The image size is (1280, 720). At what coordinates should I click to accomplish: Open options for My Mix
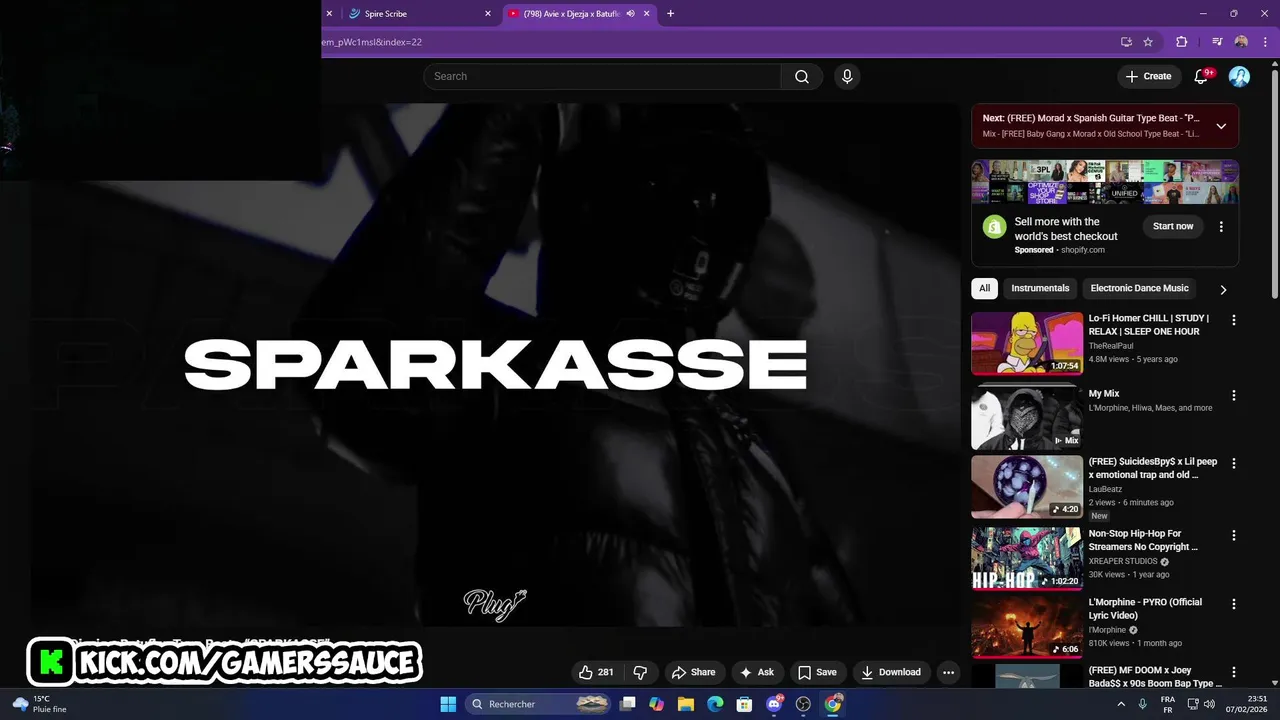[x=1233, y=395]
